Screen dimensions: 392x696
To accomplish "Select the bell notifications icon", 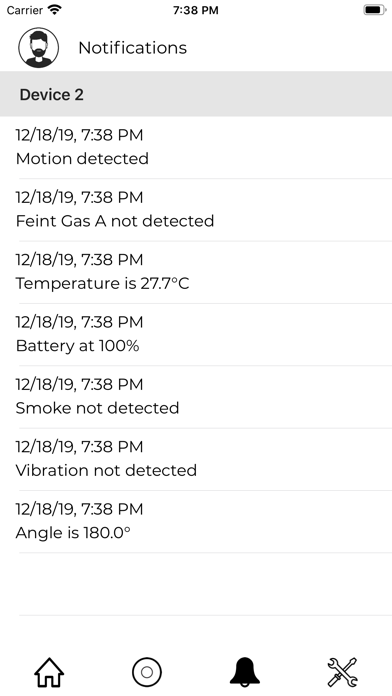I will (x=245, y=672).
